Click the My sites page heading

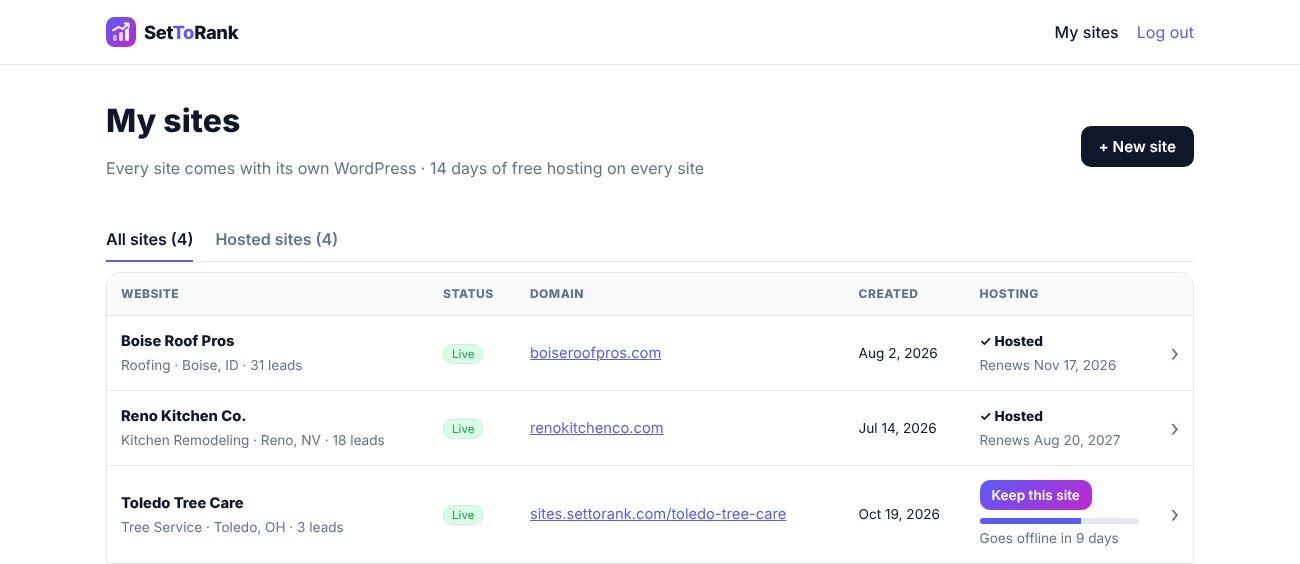(x=173, y=120)
